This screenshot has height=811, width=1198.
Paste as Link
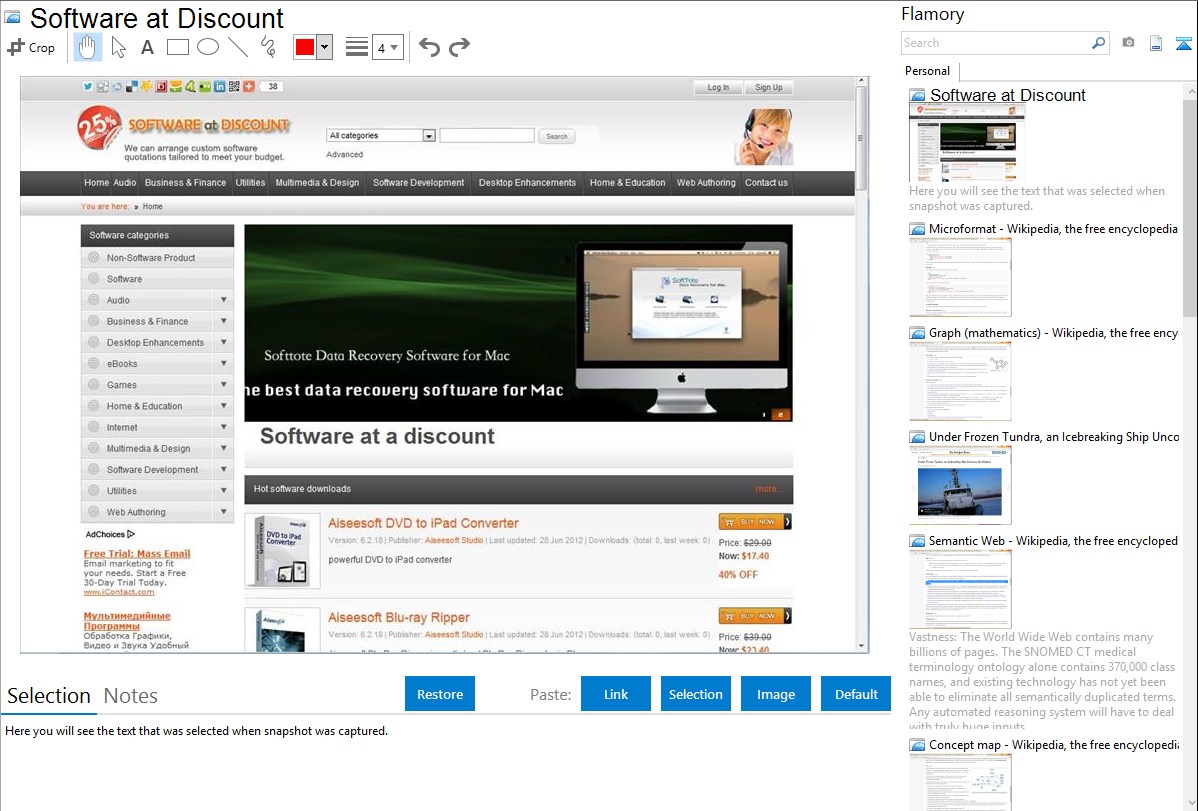(x=616, y=694)
